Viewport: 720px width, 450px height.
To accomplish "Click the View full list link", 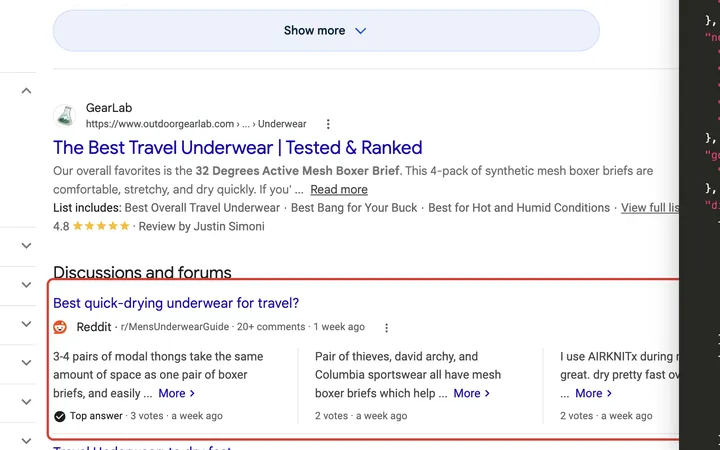I will coord(650,208).
